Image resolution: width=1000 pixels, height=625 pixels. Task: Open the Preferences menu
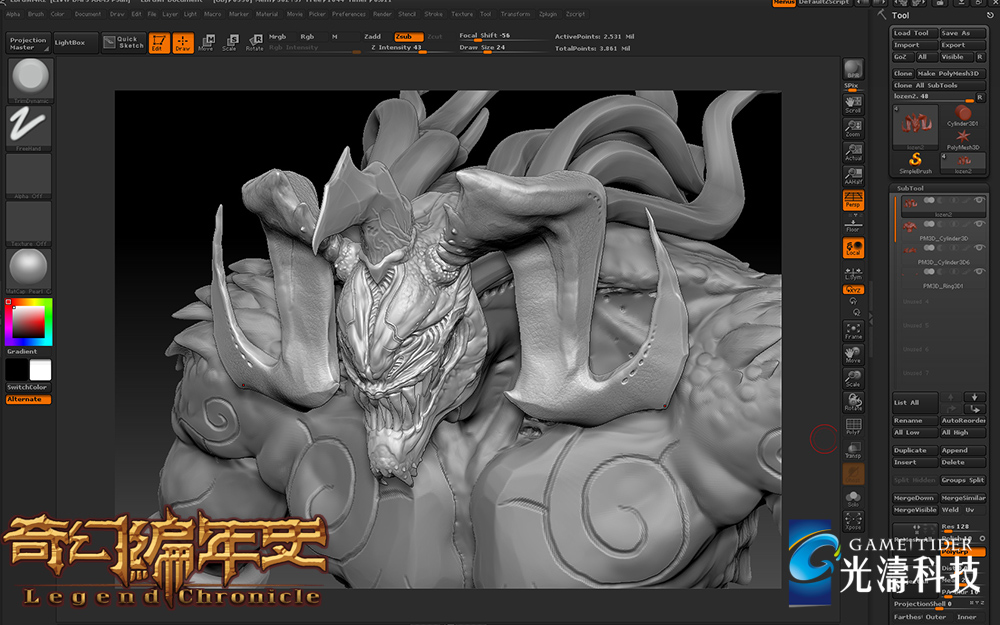(349, 14)
